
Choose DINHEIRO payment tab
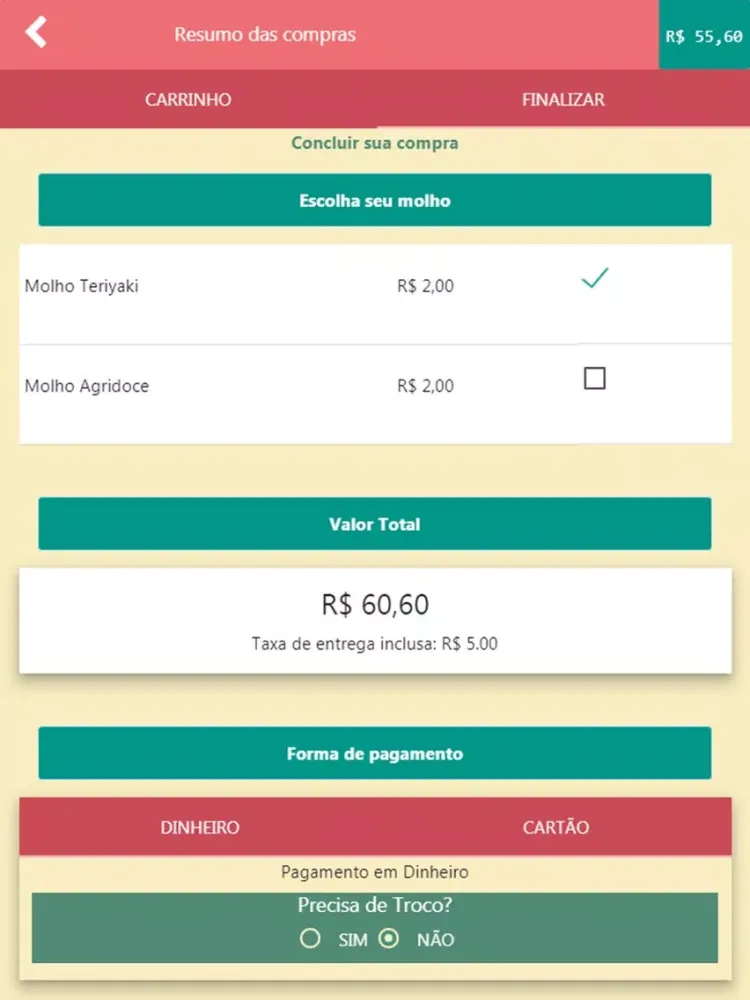tap(200, 828)
